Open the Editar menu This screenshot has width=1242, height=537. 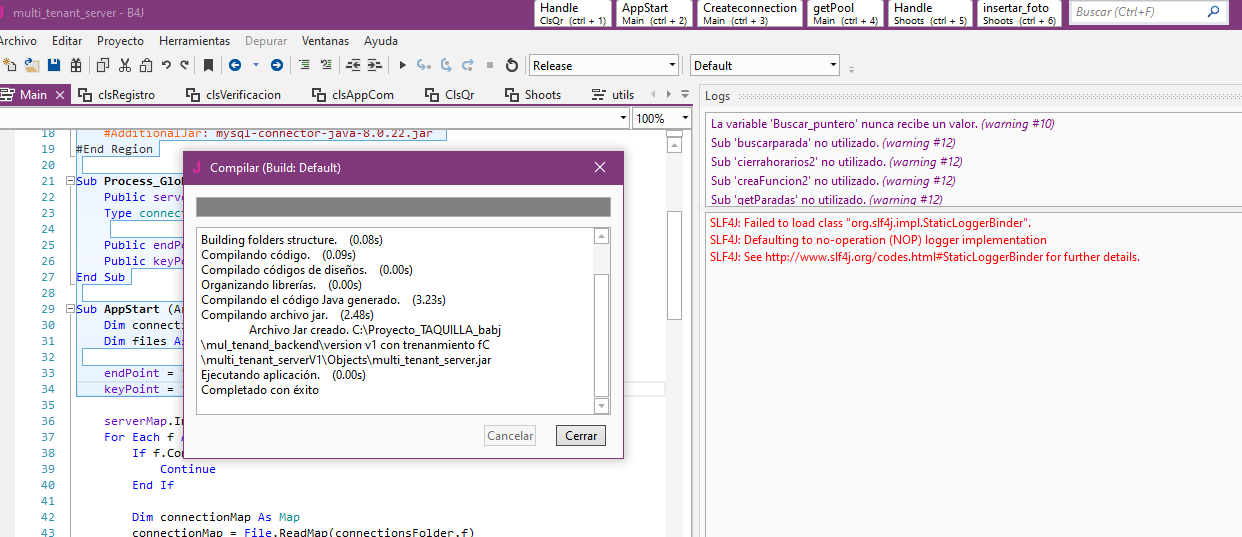coord(67,41)
